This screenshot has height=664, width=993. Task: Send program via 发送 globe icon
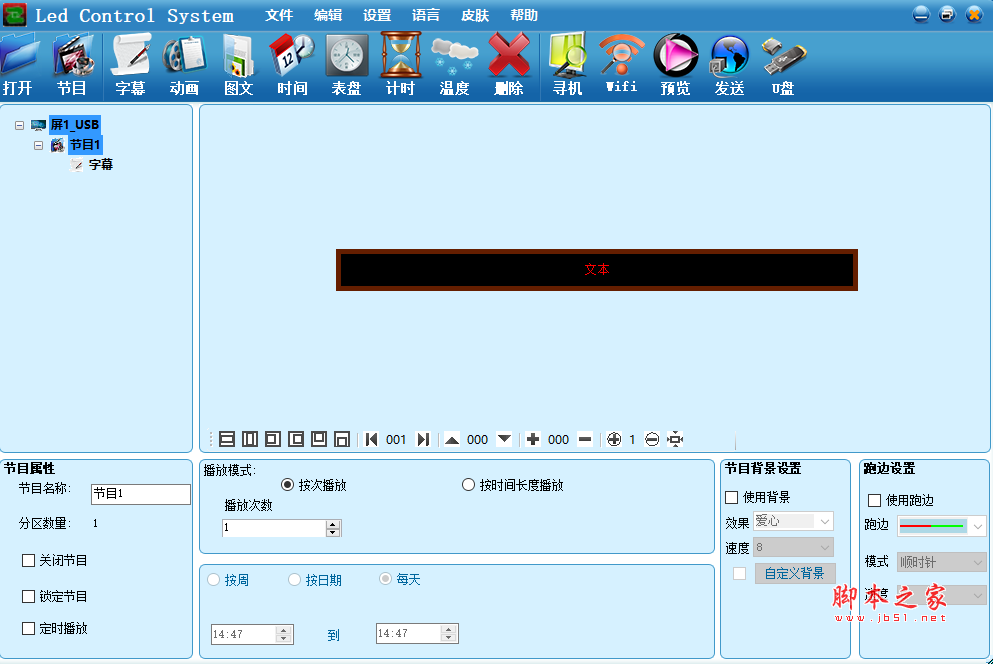tap(730, 65)
